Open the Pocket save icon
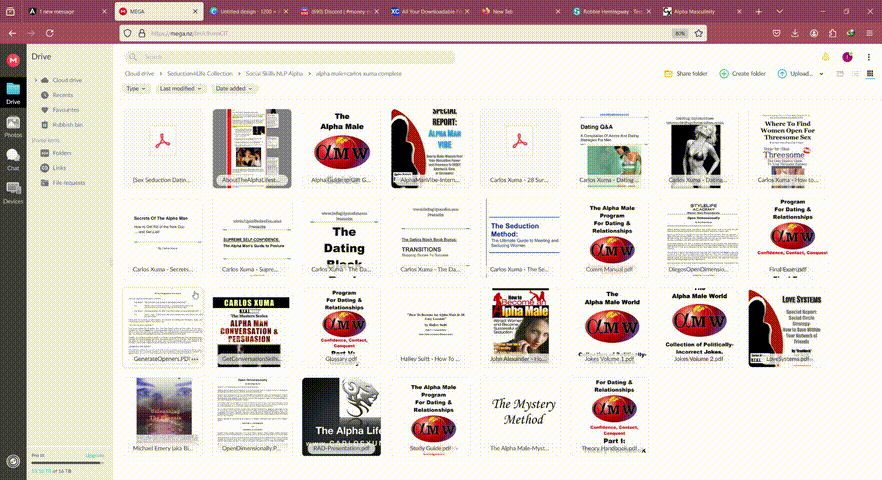The image size is (882, 480). click(x=776, y=33)
